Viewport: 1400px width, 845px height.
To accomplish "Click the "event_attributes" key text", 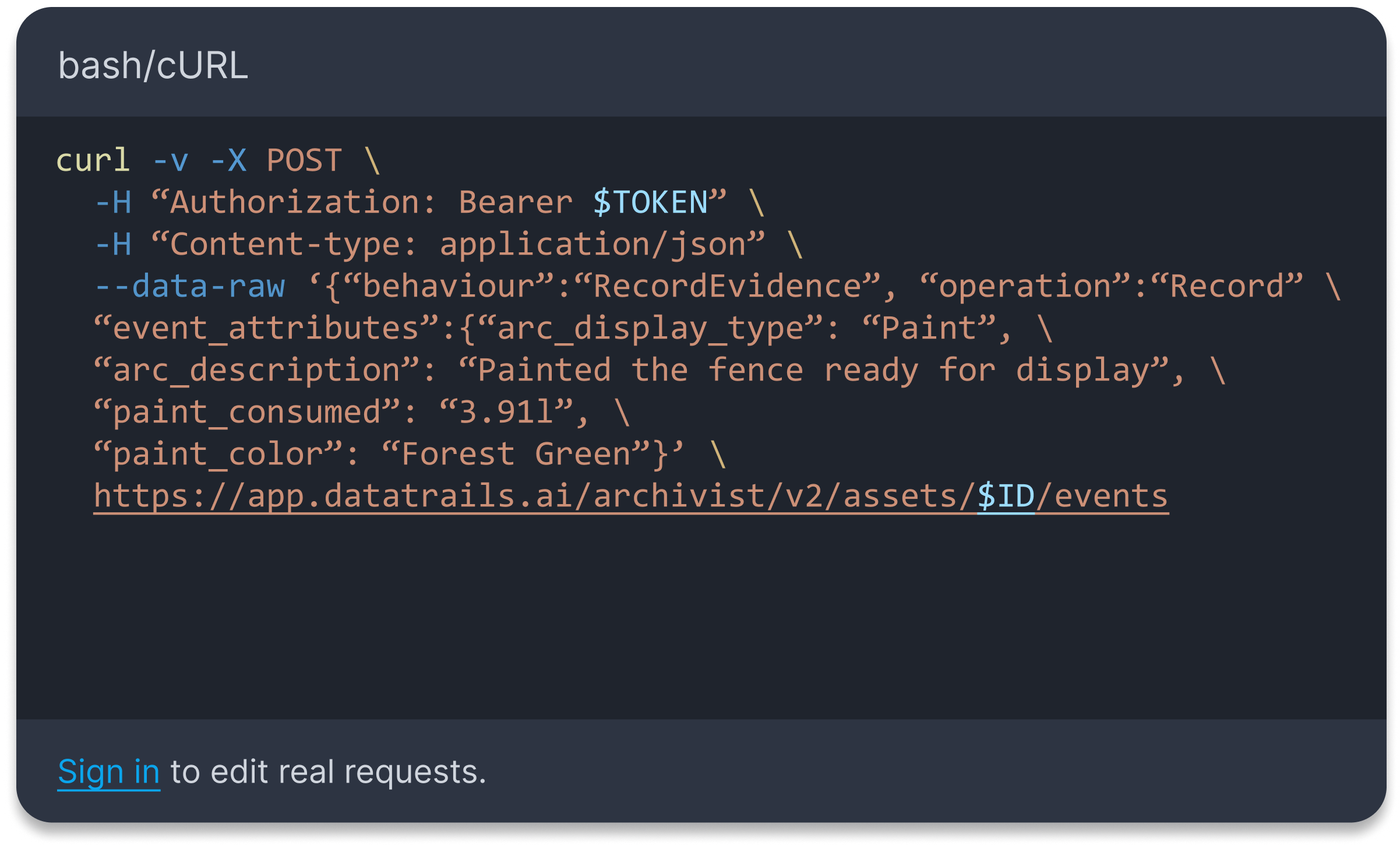I will pos(266,329).
